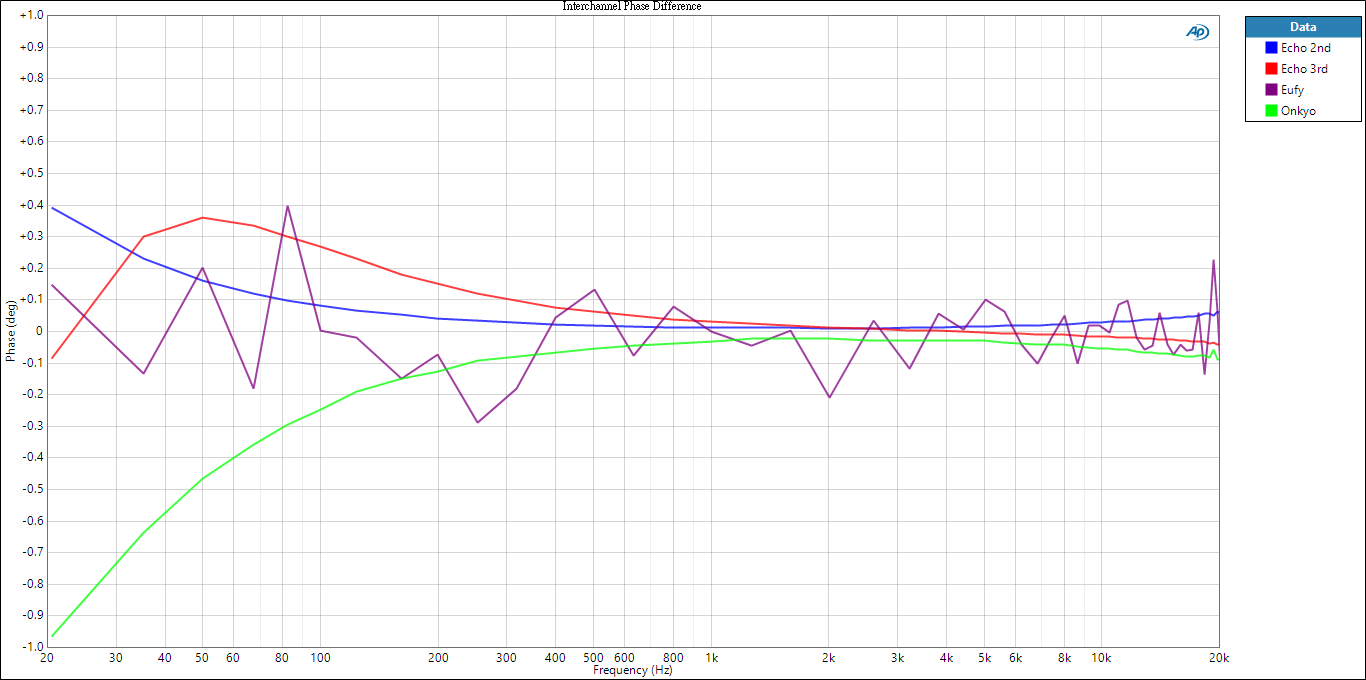Click the +0.9 y-axis tick label
Viewport: 1366px width, 680px height.
[31, 47]
